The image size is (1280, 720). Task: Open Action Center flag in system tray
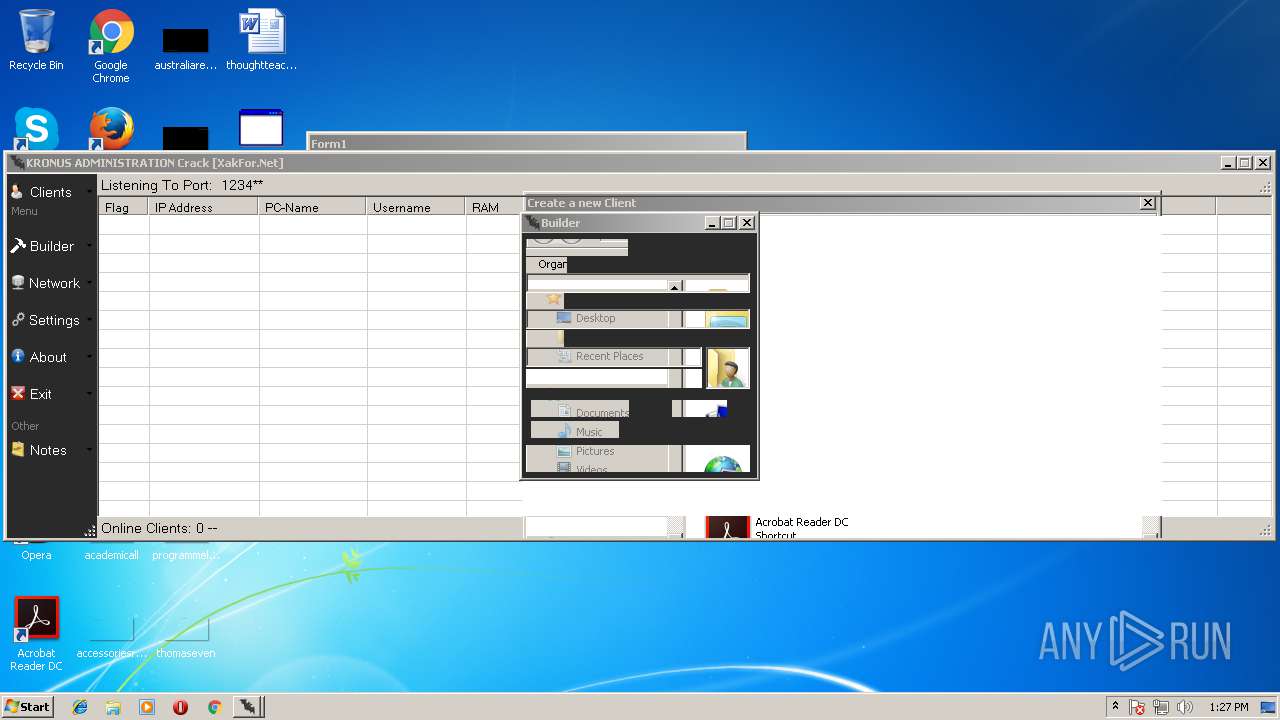click(x=1137, y=707)
